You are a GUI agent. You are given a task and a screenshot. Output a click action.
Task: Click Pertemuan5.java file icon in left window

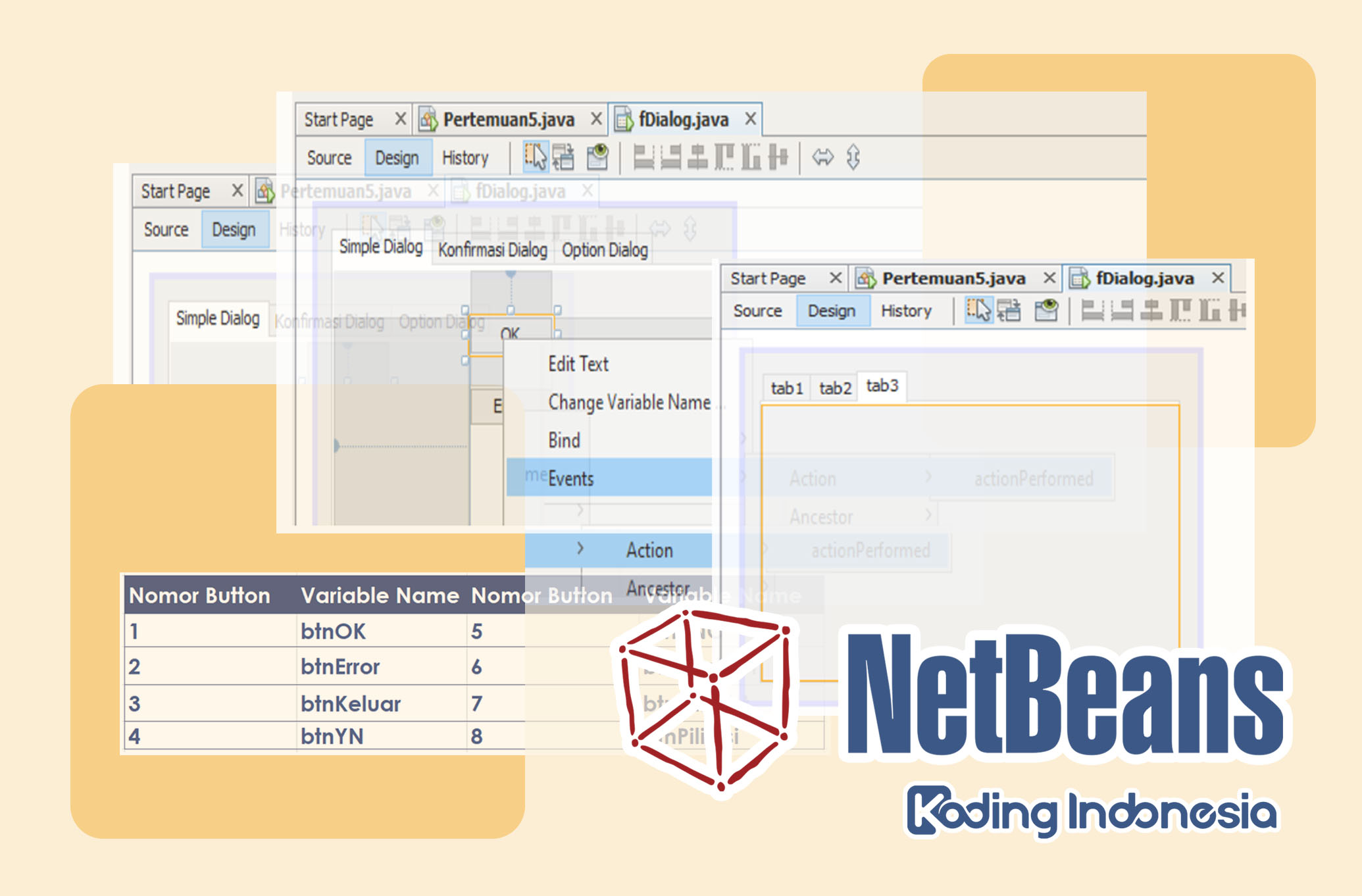pos(265,191)
